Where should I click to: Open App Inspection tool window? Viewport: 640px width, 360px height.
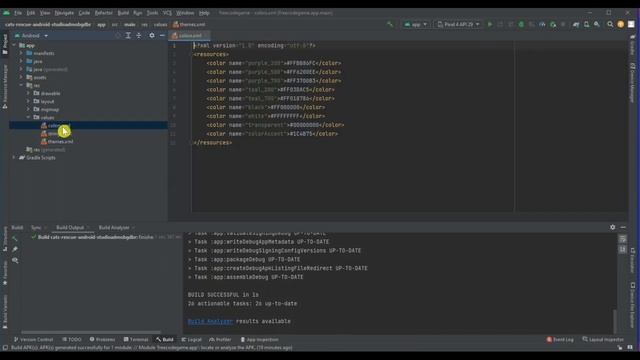[x=259, y=340]
